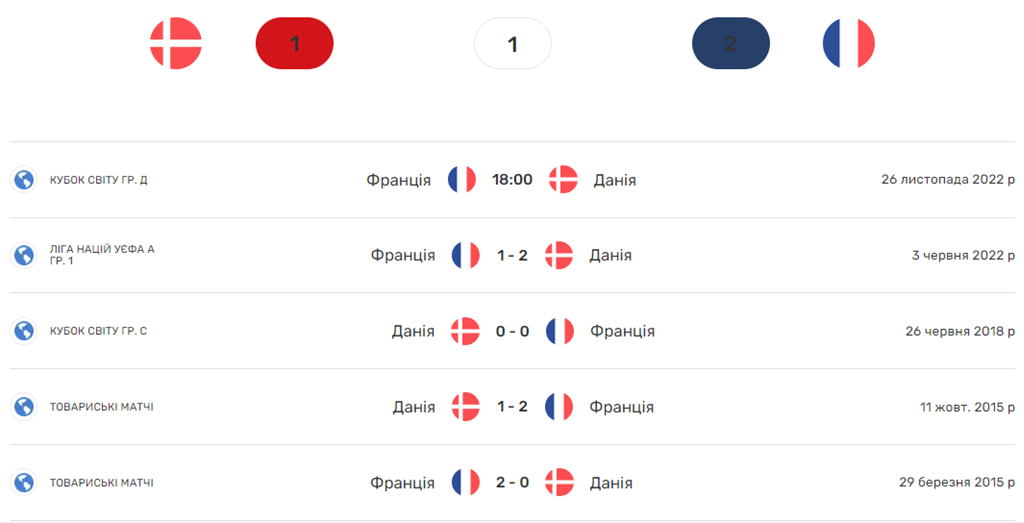Click the white draws counter pill
The image size is (1024, 523).
[x=512, y=44]
